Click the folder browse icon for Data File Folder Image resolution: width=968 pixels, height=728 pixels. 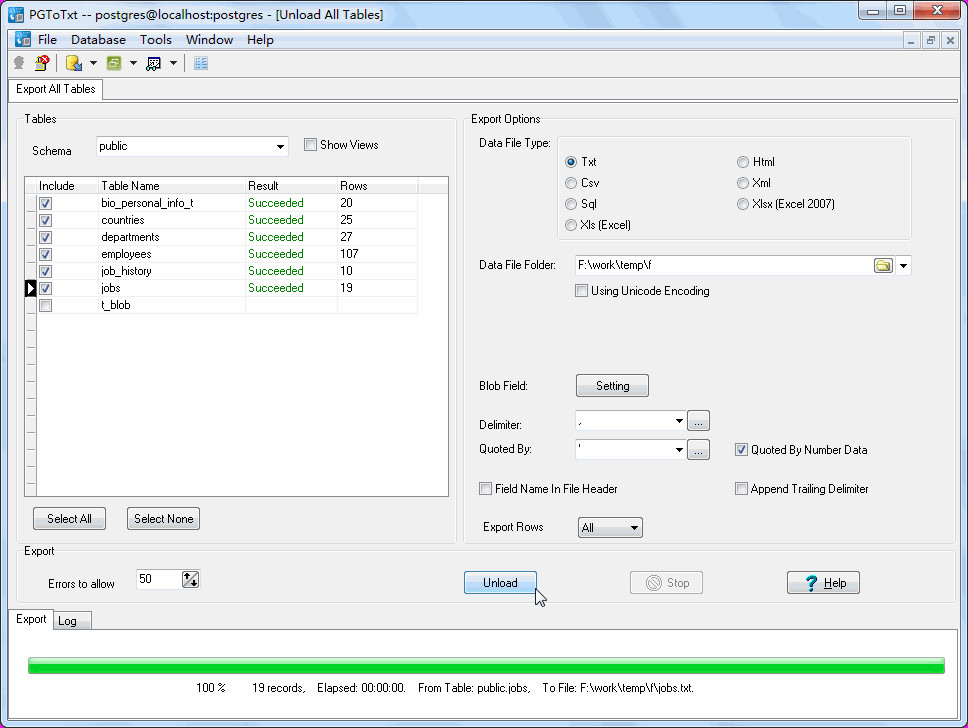click(883, 266)
